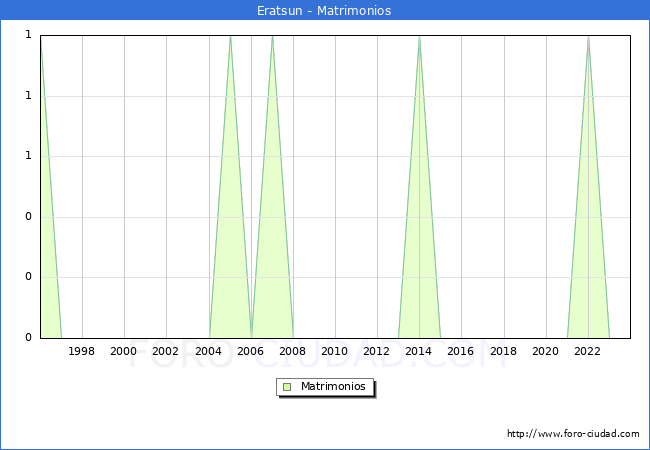Click the bottom y-axis zero label

28,337
